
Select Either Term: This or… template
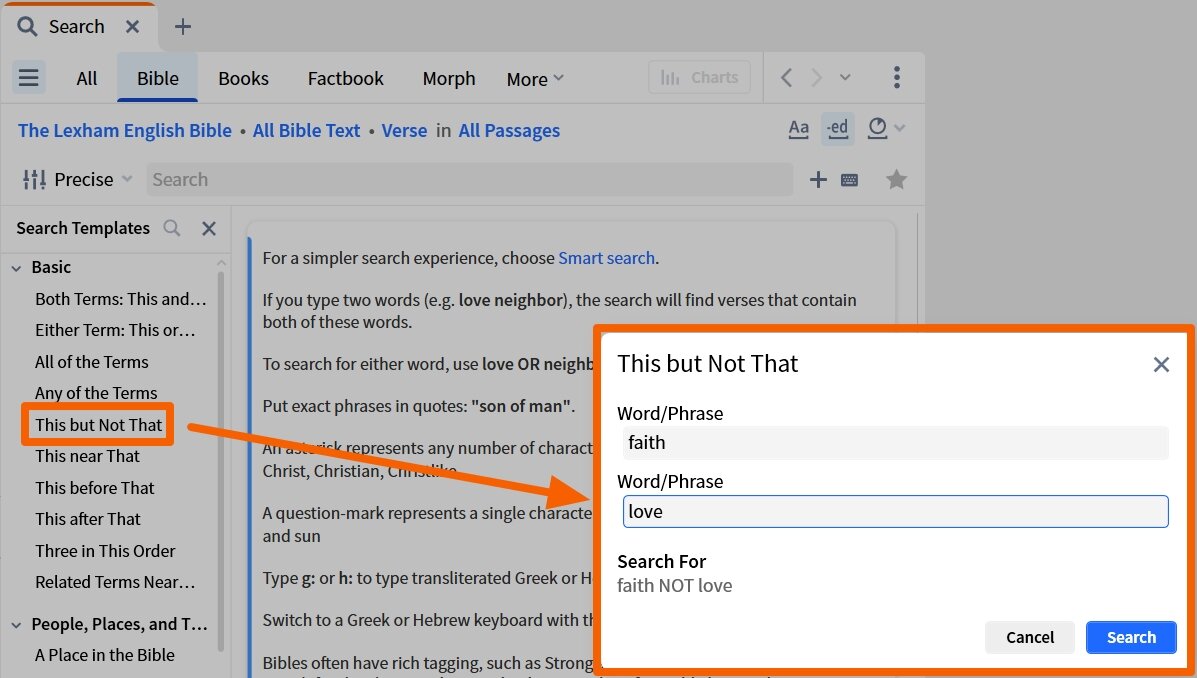point(115,331)
